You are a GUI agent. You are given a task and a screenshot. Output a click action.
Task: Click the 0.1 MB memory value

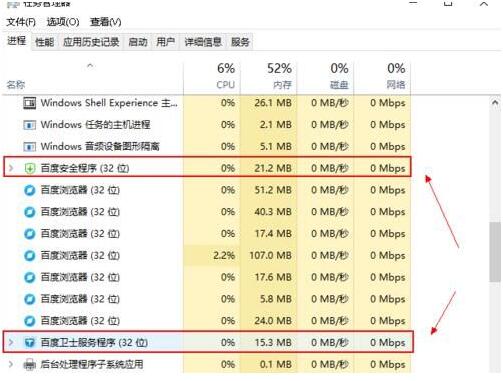coord(276,364)
